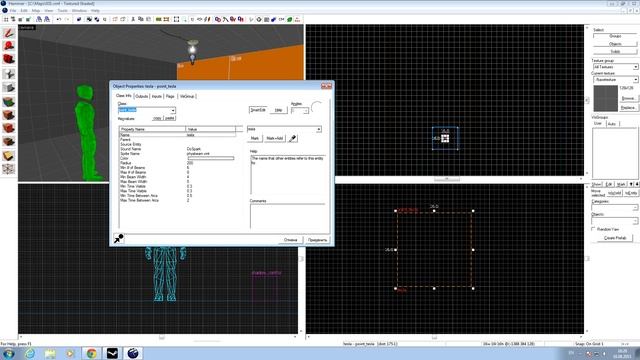Click the Help button beside SmartEdit
The width and height of the screenshot is (640, 360).
point(278,110)
